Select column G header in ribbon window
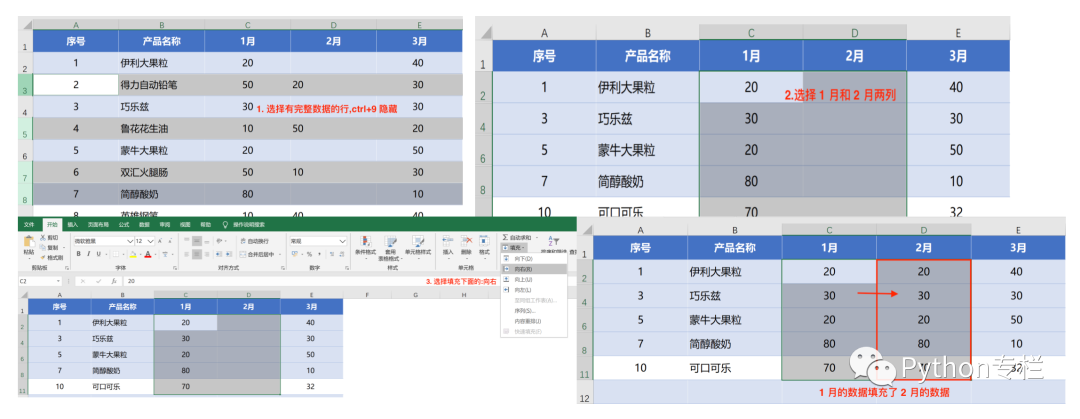Viewport: 1080px width, 419px height. click(x=415, y=295)
